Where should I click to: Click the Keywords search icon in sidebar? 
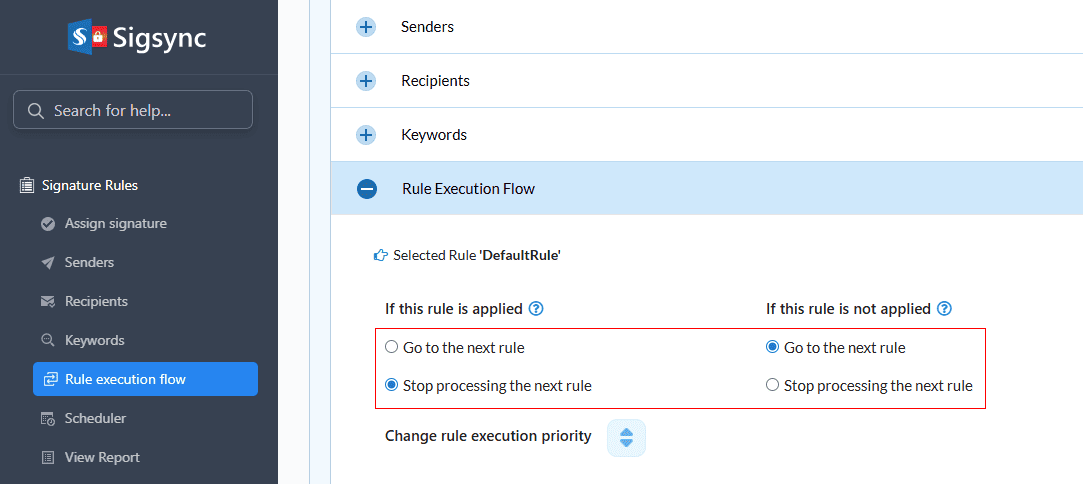[x=47, y=340]
